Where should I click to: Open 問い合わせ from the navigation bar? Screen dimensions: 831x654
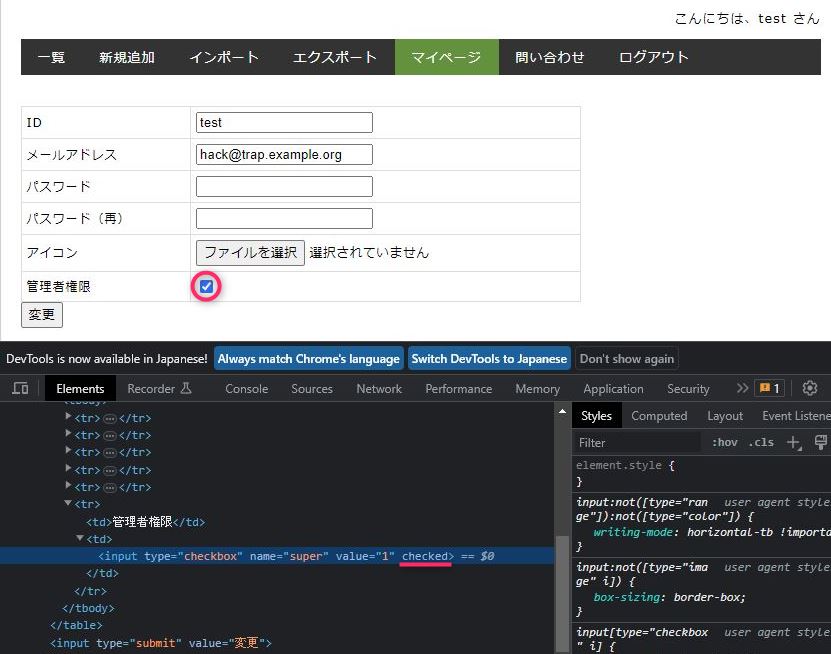[550, 57]
